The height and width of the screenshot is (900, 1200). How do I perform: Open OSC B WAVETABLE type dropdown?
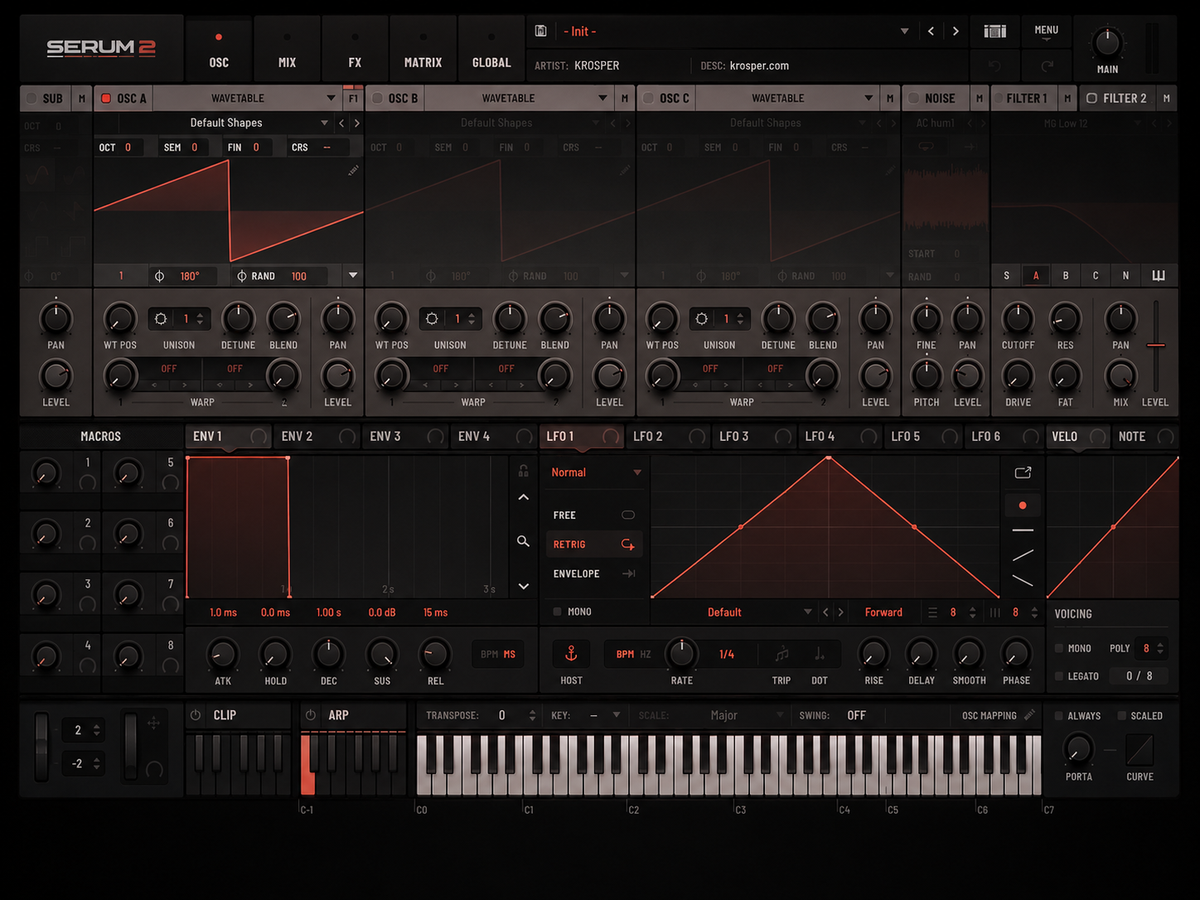point(603,98)
